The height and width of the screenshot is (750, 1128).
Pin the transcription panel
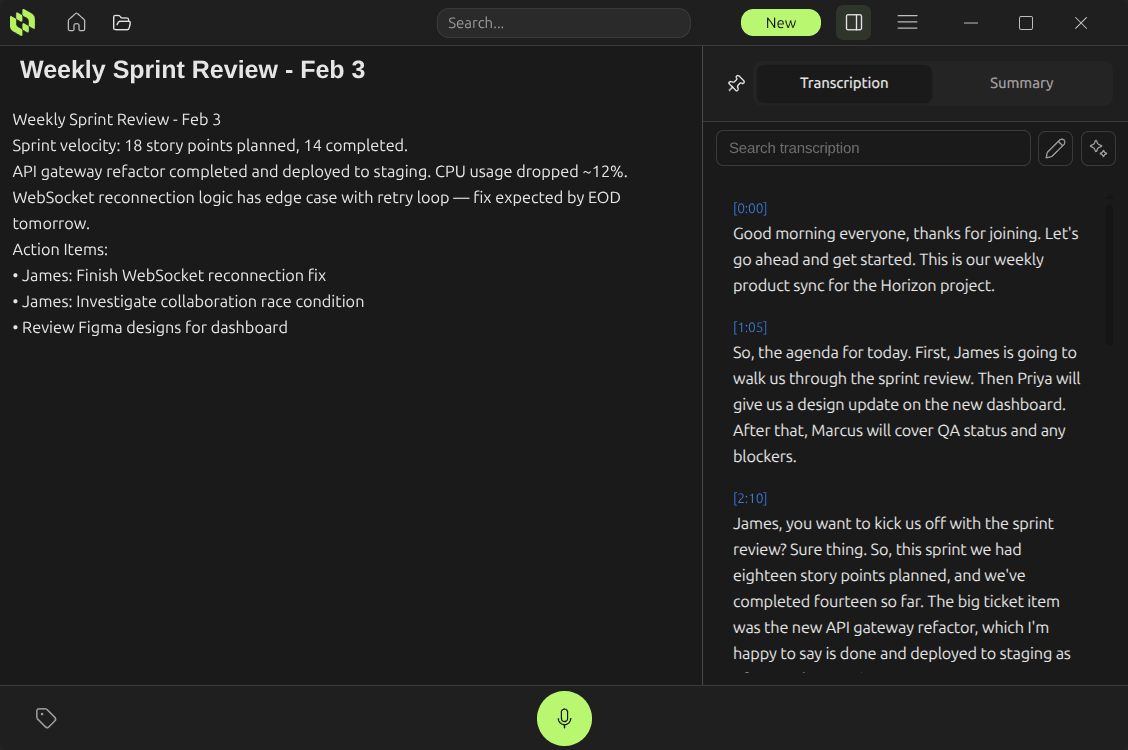coord(736,83)
